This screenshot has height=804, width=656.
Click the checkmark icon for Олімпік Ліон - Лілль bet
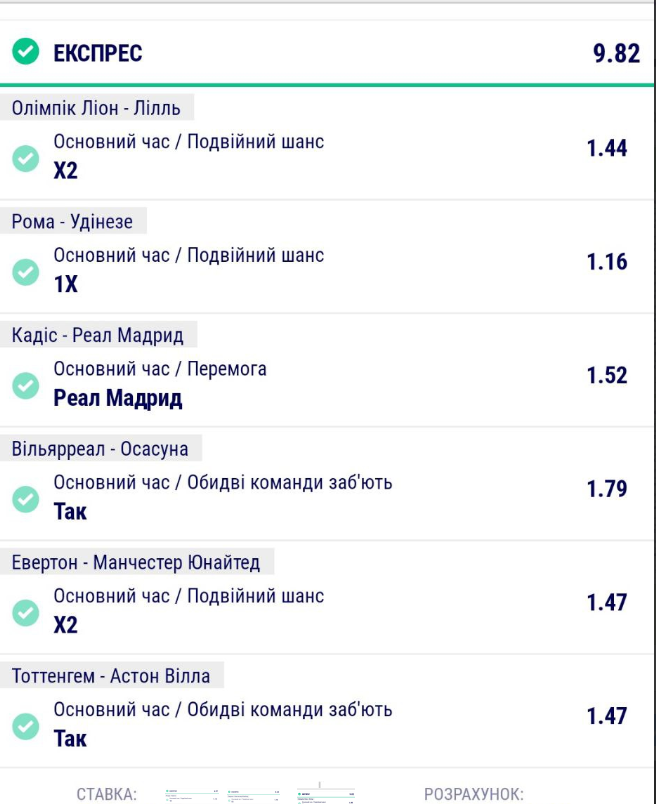tap(26, 158)
